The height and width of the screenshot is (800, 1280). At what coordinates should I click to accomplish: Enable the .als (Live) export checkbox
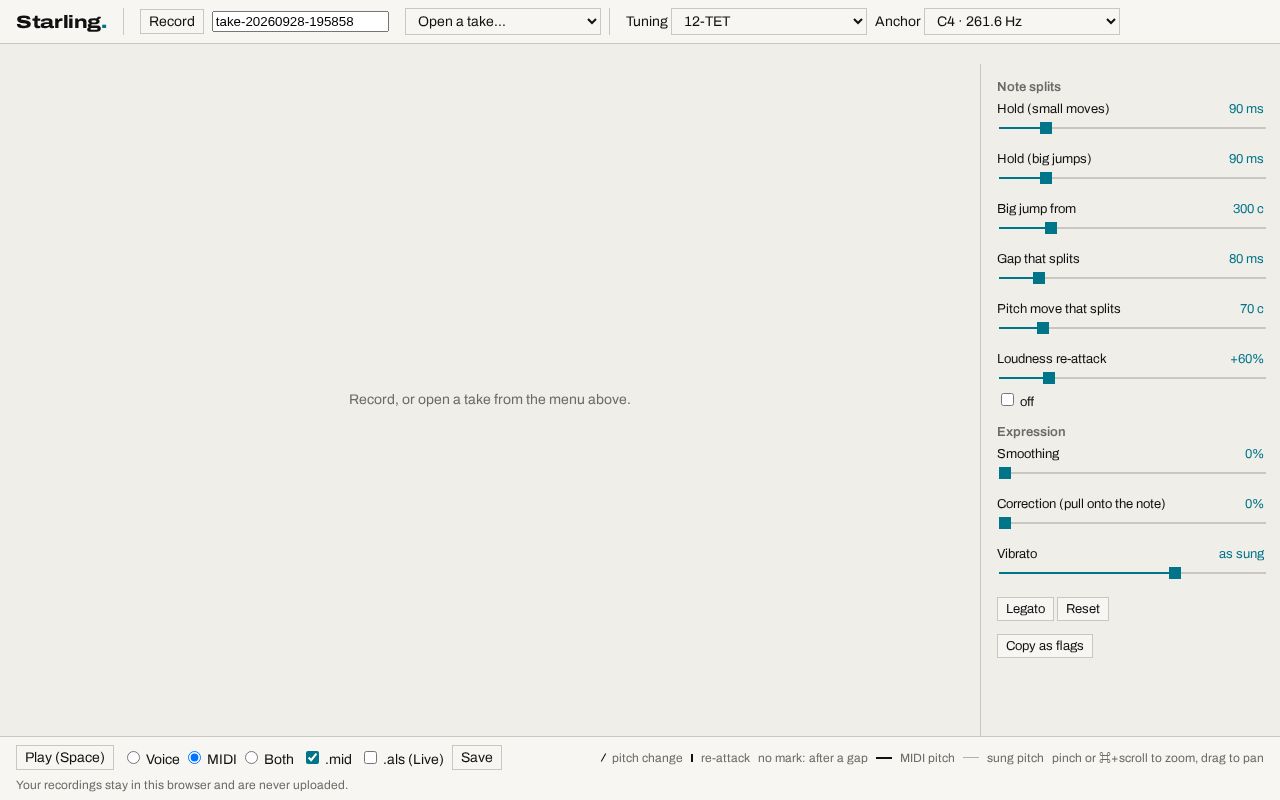coord(370,758)
